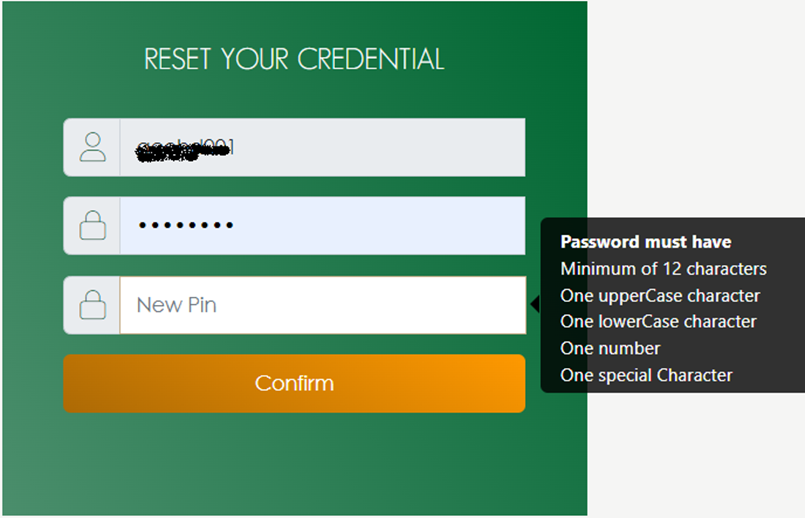Image resolution: width=805 pixels, height=518 pixels.
Task: Click the New Pin placeholder text
Action: point(177,305)
